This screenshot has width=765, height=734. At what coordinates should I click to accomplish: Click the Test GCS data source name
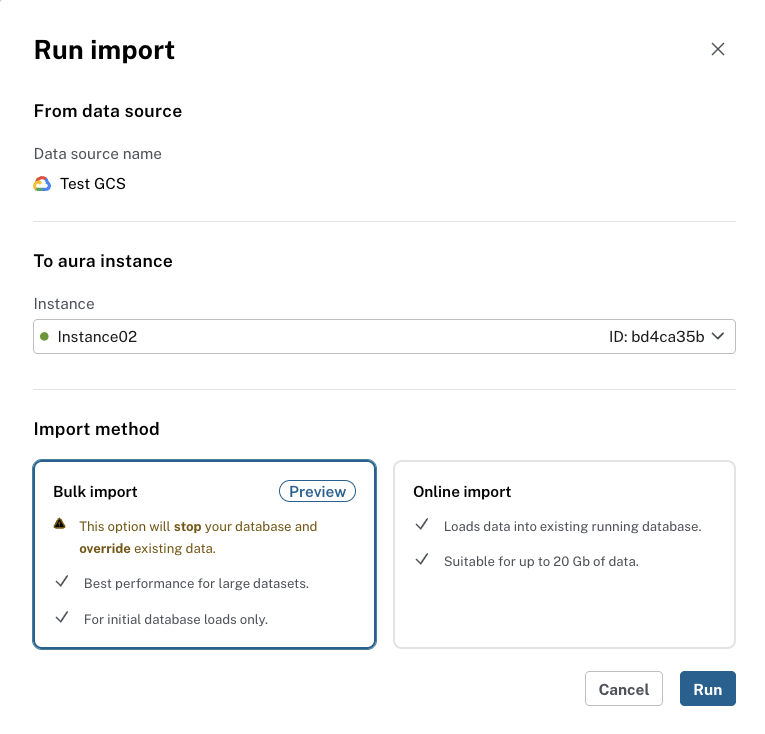point(93,184)
